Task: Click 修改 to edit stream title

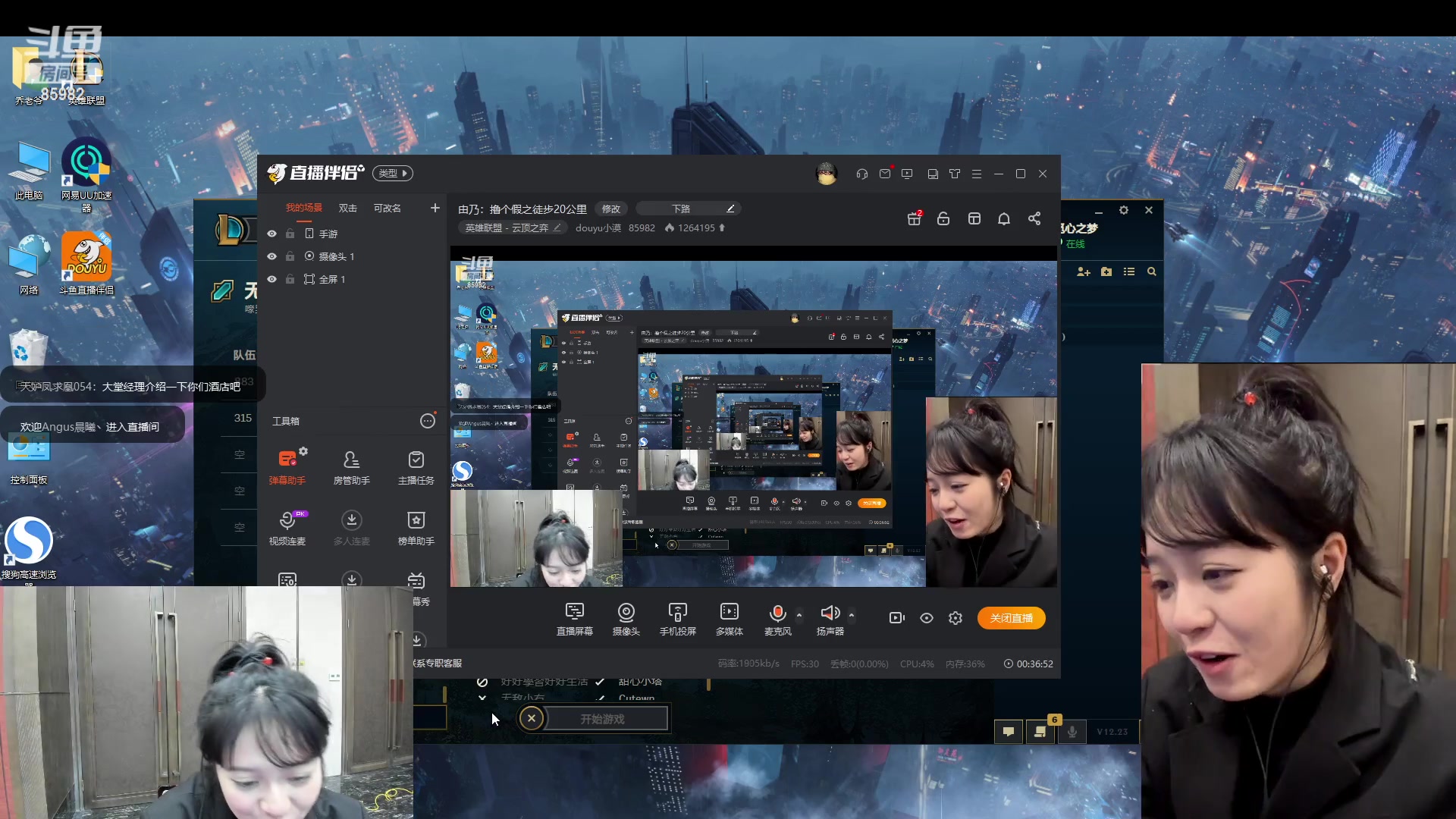Action: coord(610,209)
